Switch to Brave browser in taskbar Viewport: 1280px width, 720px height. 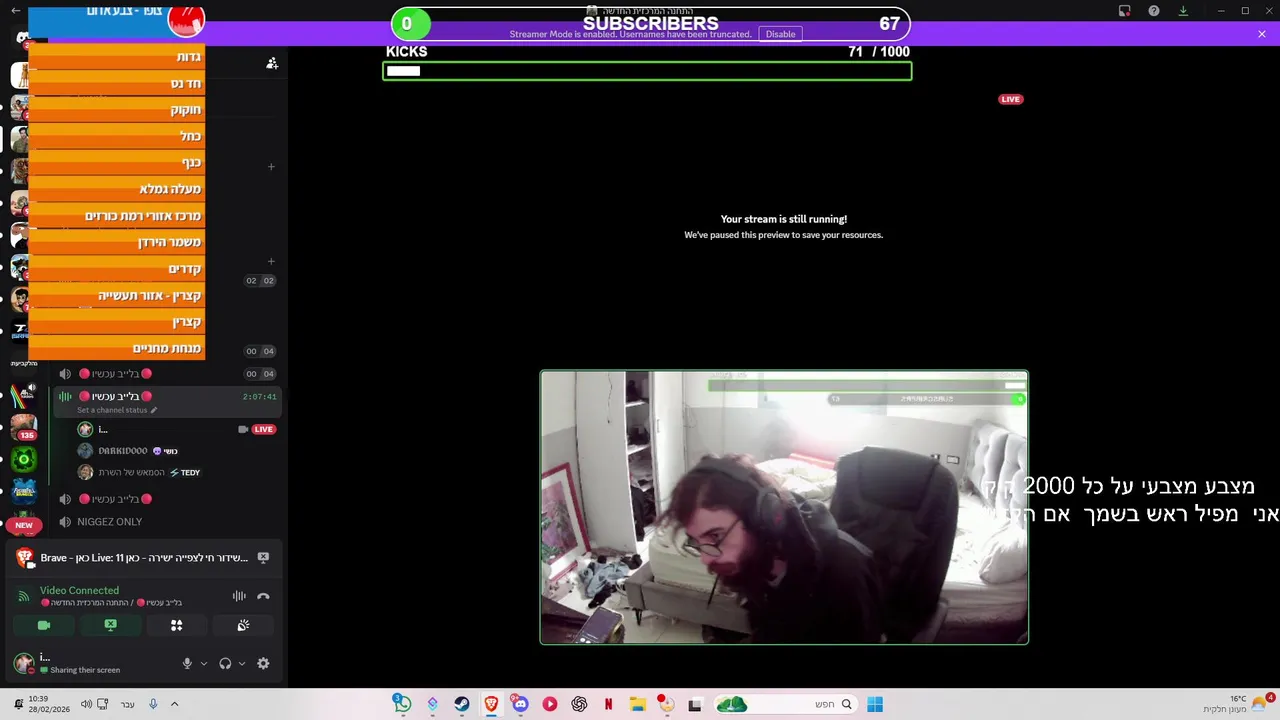coord(491,704)
